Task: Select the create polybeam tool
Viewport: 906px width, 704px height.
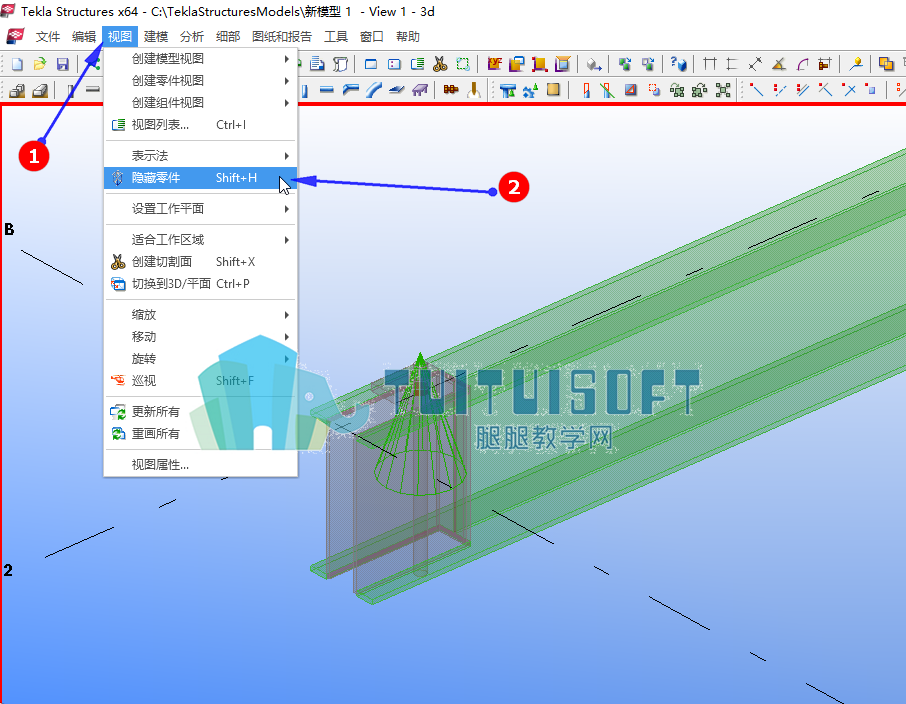Action: [x=351, y=90]
